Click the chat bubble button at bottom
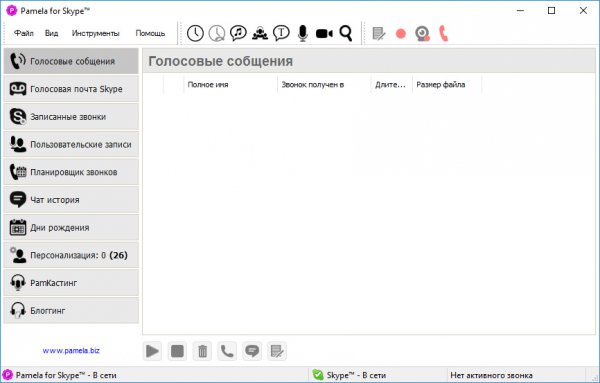 coord(252,351)
